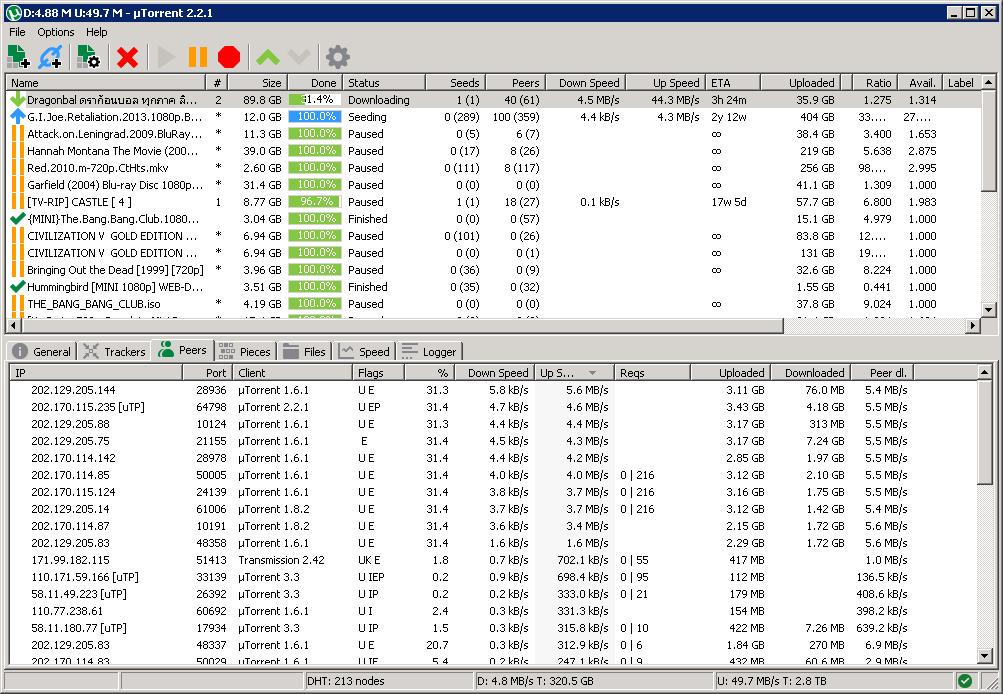
Task: Switch to the Pieces tab
Action: tap(245, 351)
